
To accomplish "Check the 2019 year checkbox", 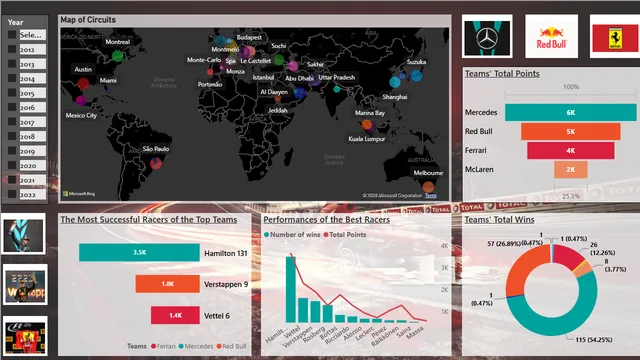I will click(x=12, y=151).
